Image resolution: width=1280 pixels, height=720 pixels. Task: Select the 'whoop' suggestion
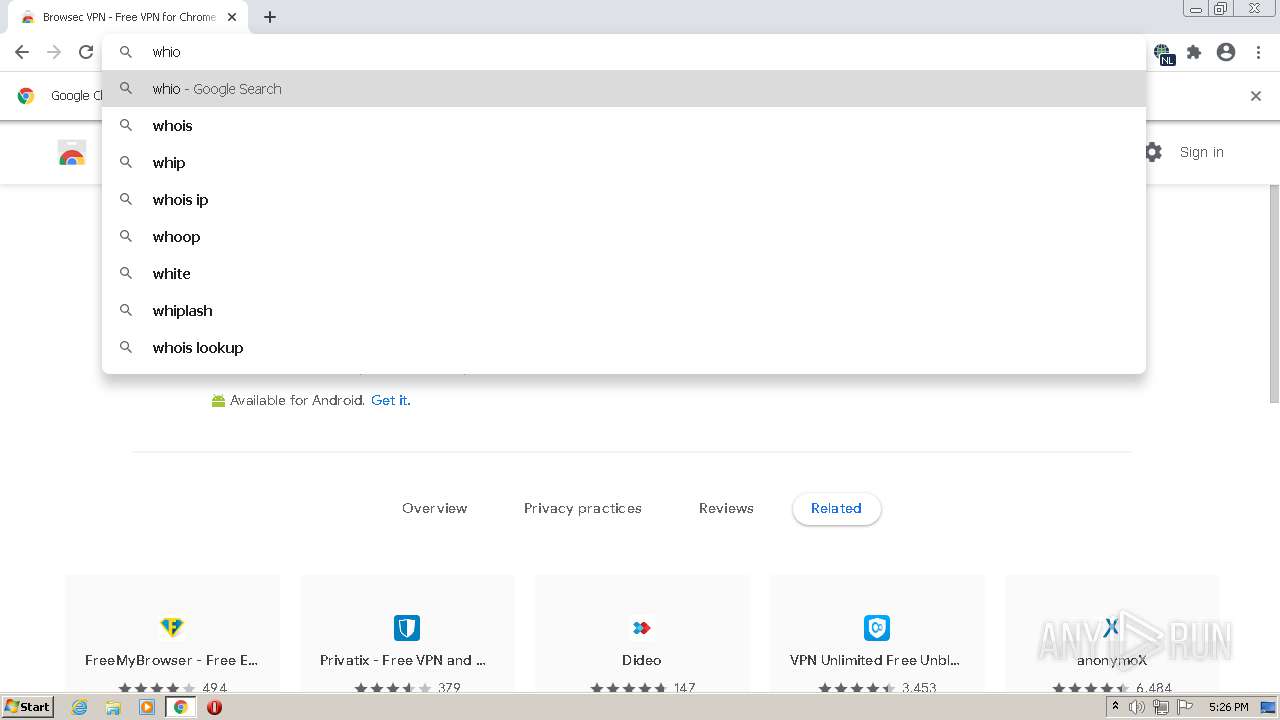624,237
